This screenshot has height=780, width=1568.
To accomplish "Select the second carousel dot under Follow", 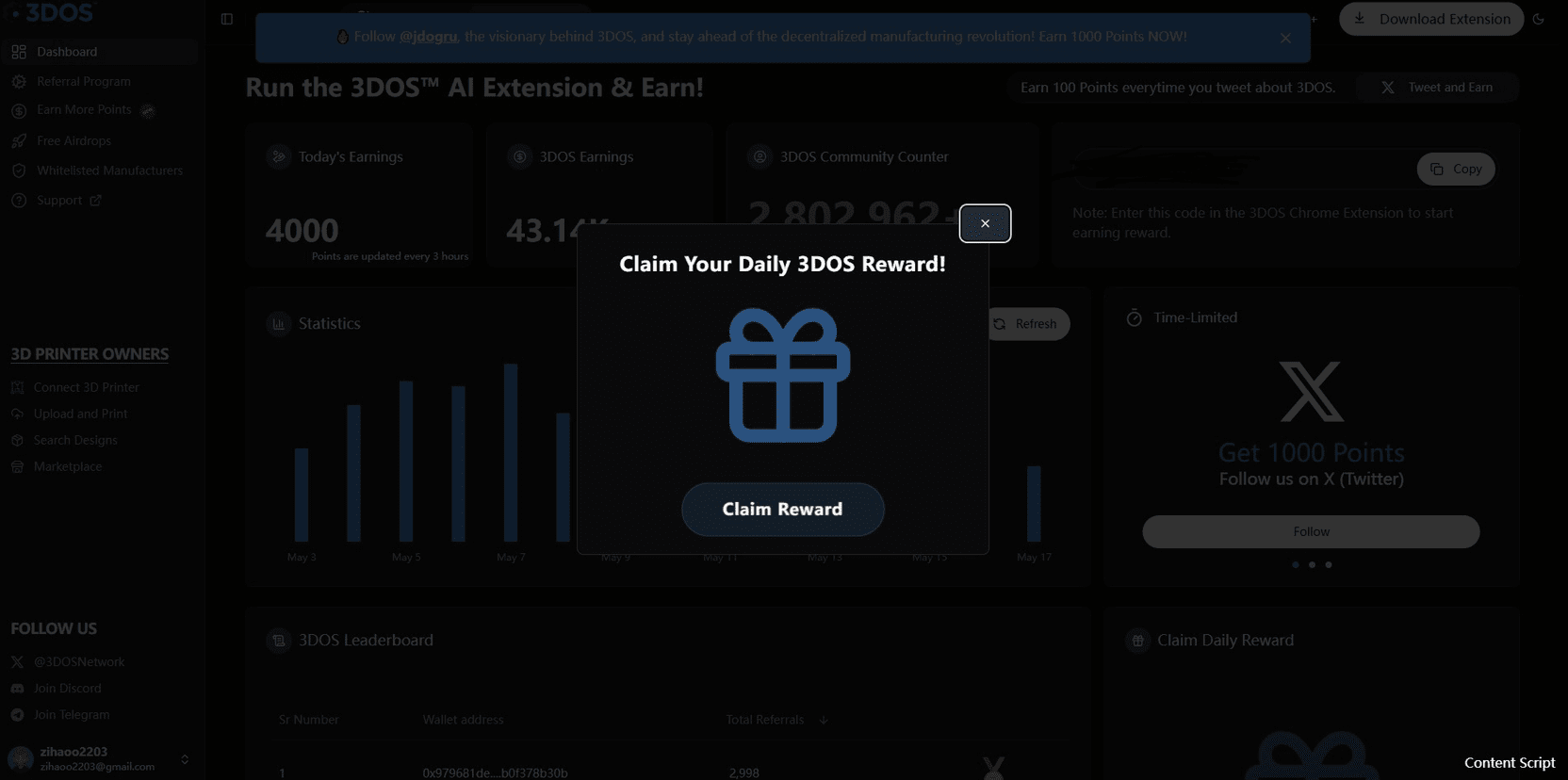I will 1312,565.
